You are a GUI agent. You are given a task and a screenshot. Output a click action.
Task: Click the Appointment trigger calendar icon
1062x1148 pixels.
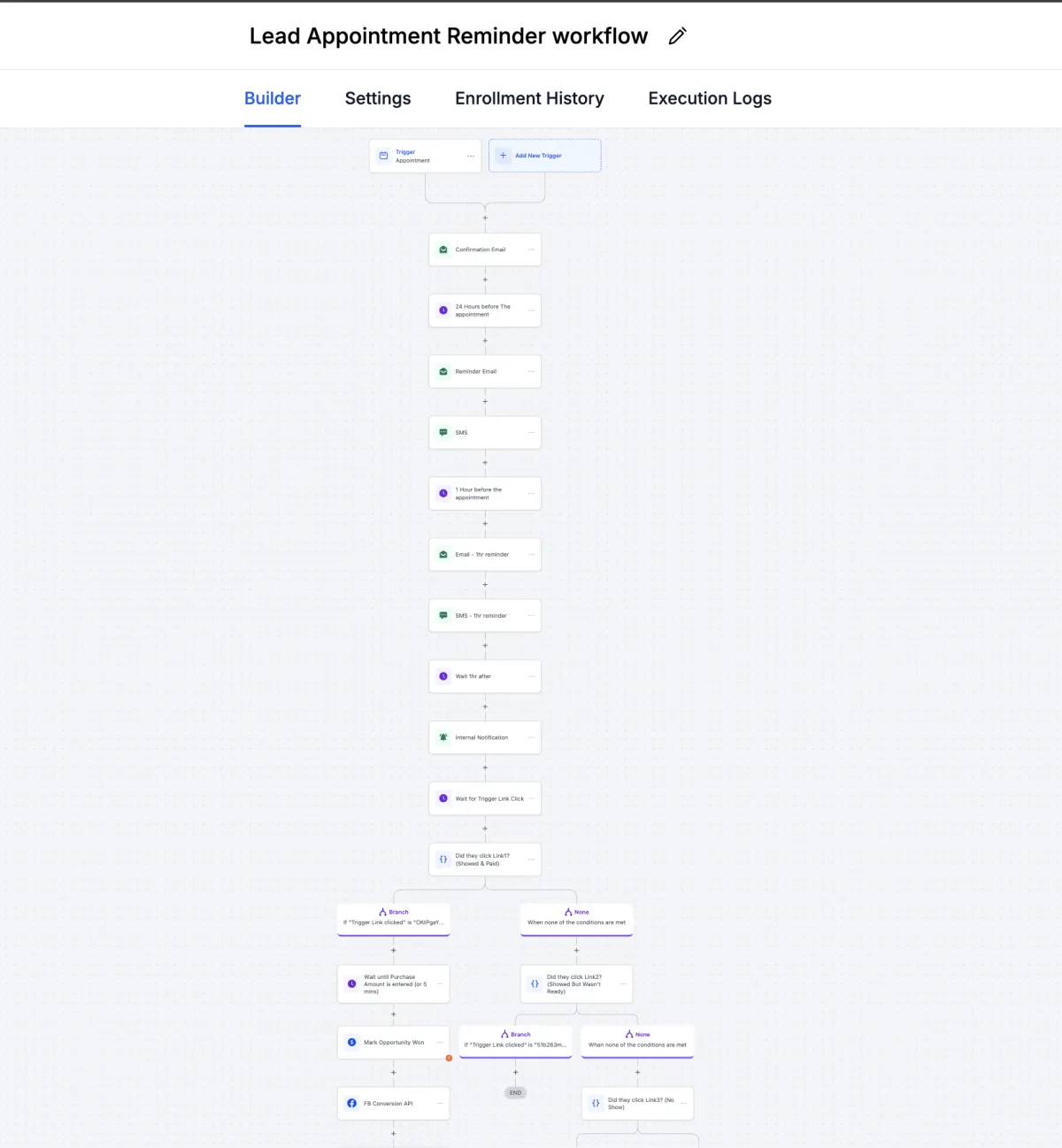click(x=383, y=156)
